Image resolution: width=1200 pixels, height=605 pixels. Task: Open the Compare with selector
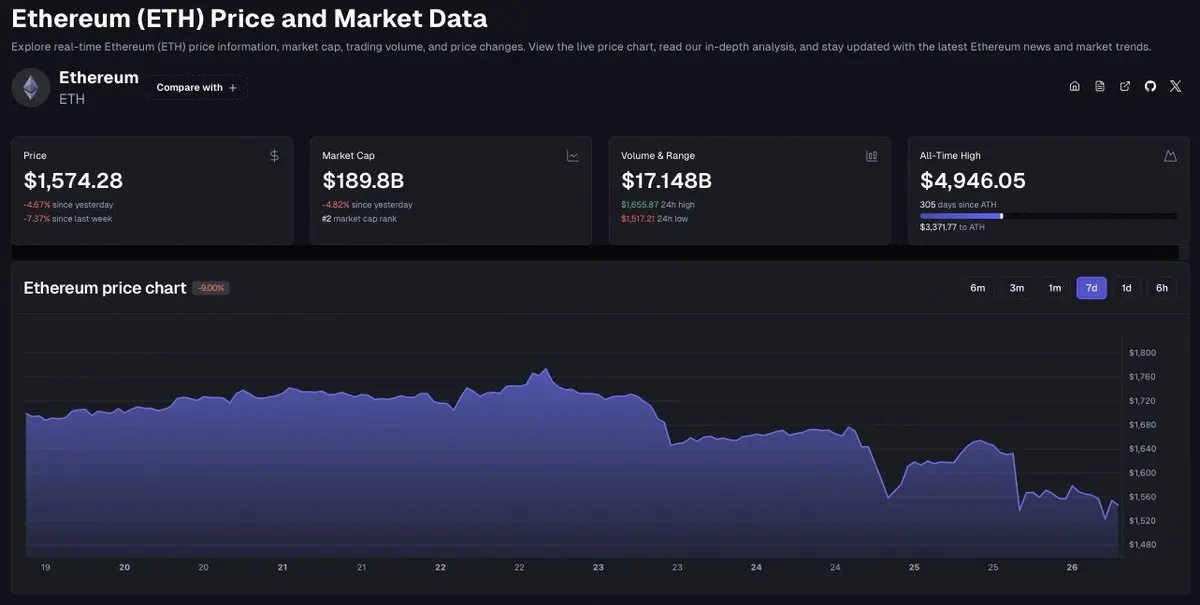click(197, 88)
